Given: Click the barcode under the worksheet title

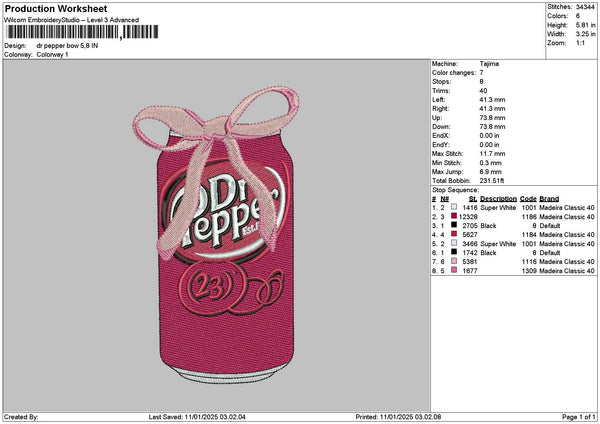Looking at the screenshot, I should pos(82,32).
